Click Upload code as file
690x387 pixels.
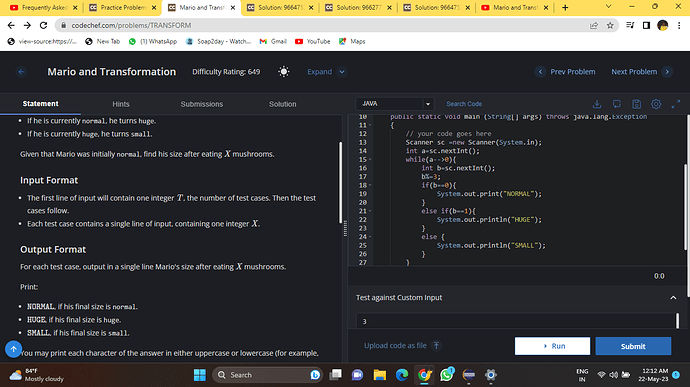401,346
